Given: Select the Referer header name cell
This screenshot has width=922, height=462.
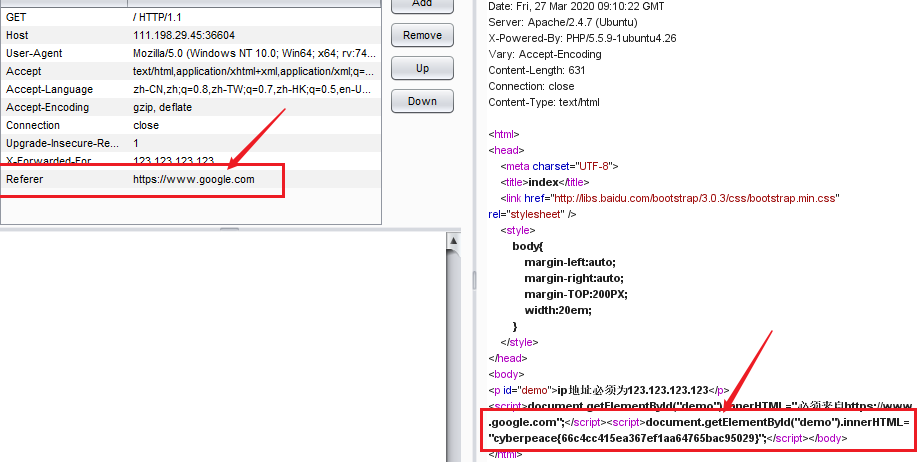Looking at the screenshot, I should pos(25,179).
